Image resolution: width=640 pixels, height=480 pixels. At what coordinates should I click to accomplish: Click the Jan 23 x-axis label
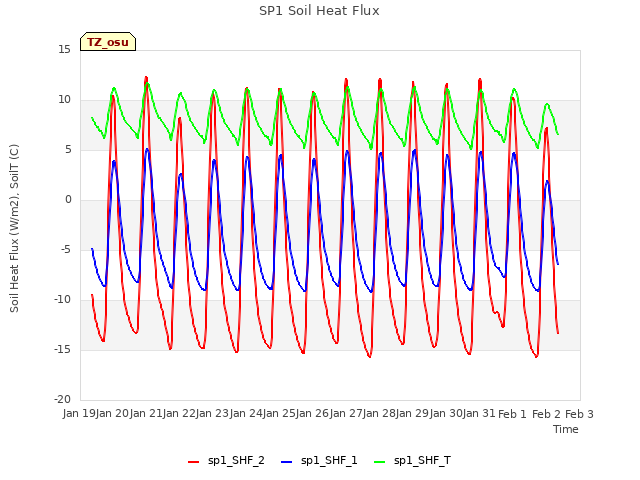(x=212, y=413)
